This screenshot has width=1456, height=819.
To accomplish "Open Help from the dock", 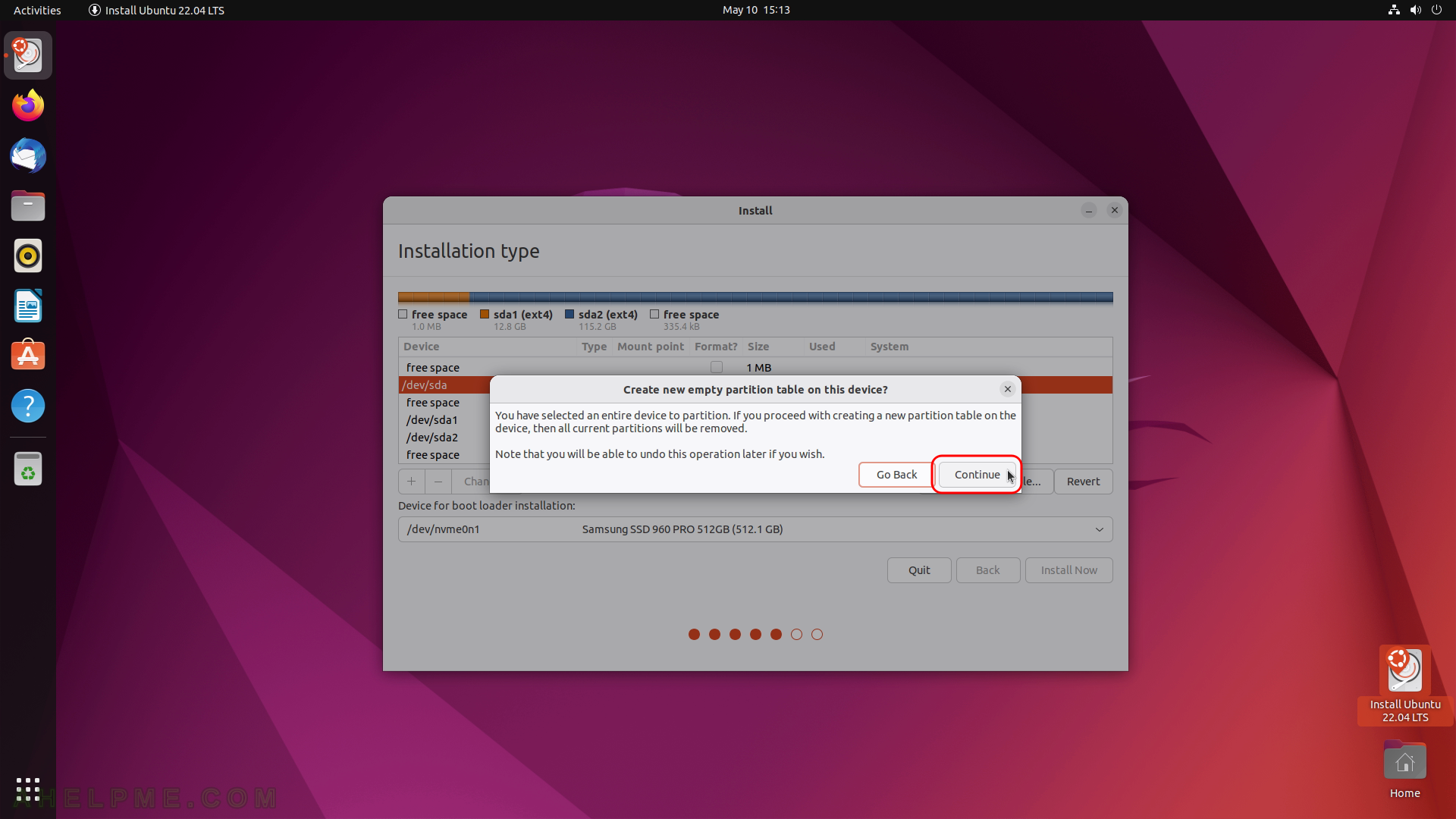I will pos(28,406).
